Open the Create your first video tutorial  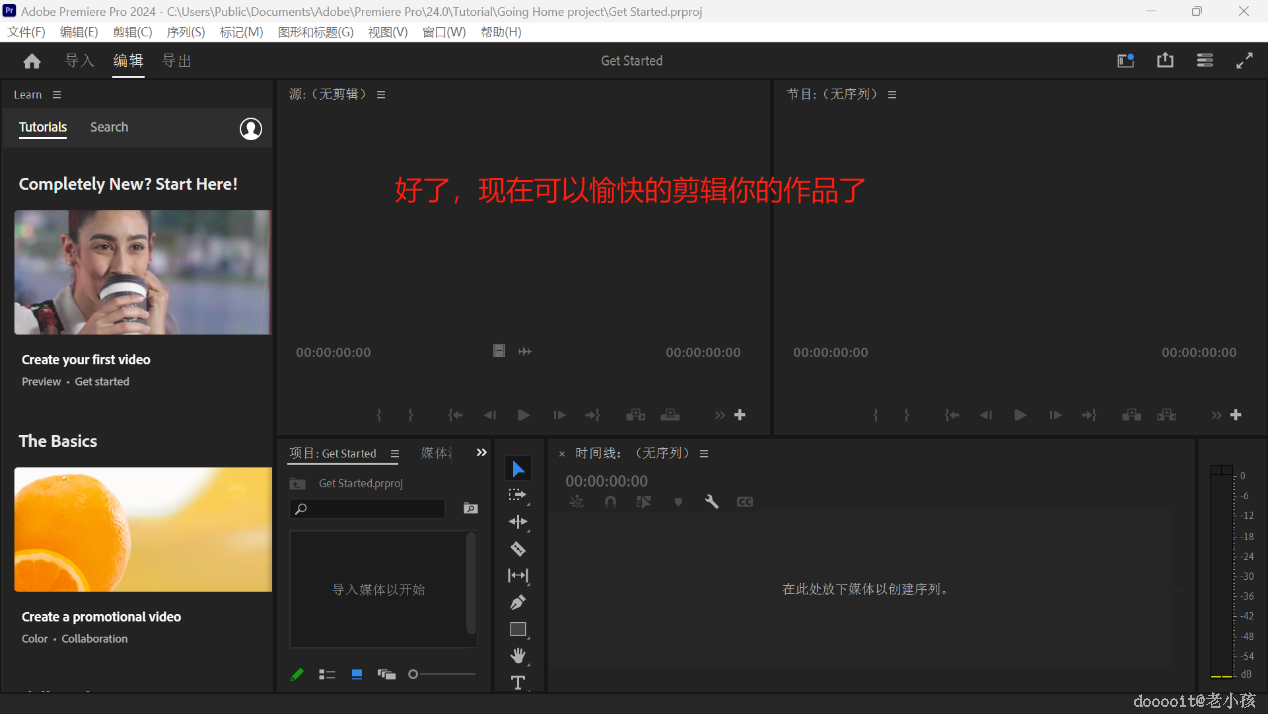[142, 272]
